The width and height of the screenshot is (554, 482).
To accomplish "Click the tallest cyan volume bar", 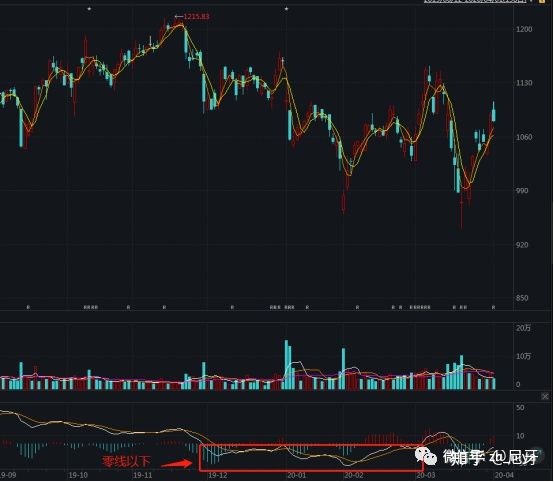I will tap(287, 365).
